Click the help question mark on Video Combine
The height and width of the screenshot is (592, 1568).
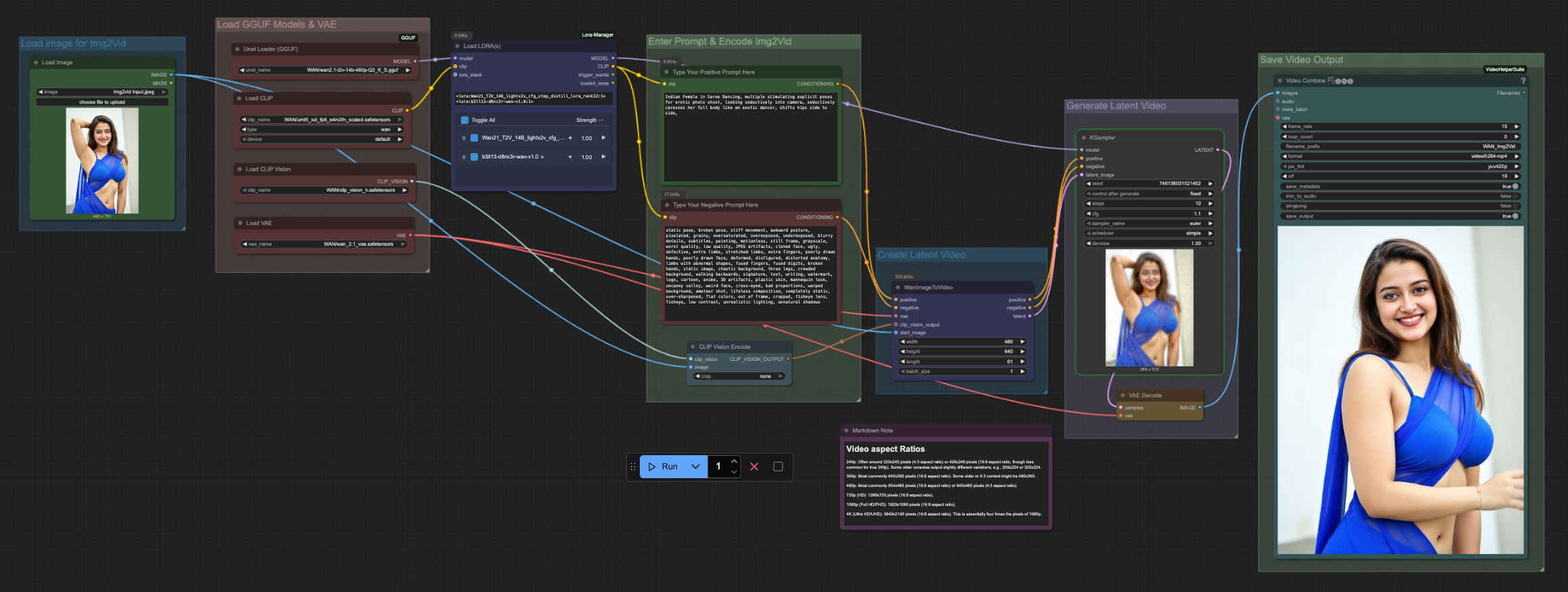[x=1523, y=81]
